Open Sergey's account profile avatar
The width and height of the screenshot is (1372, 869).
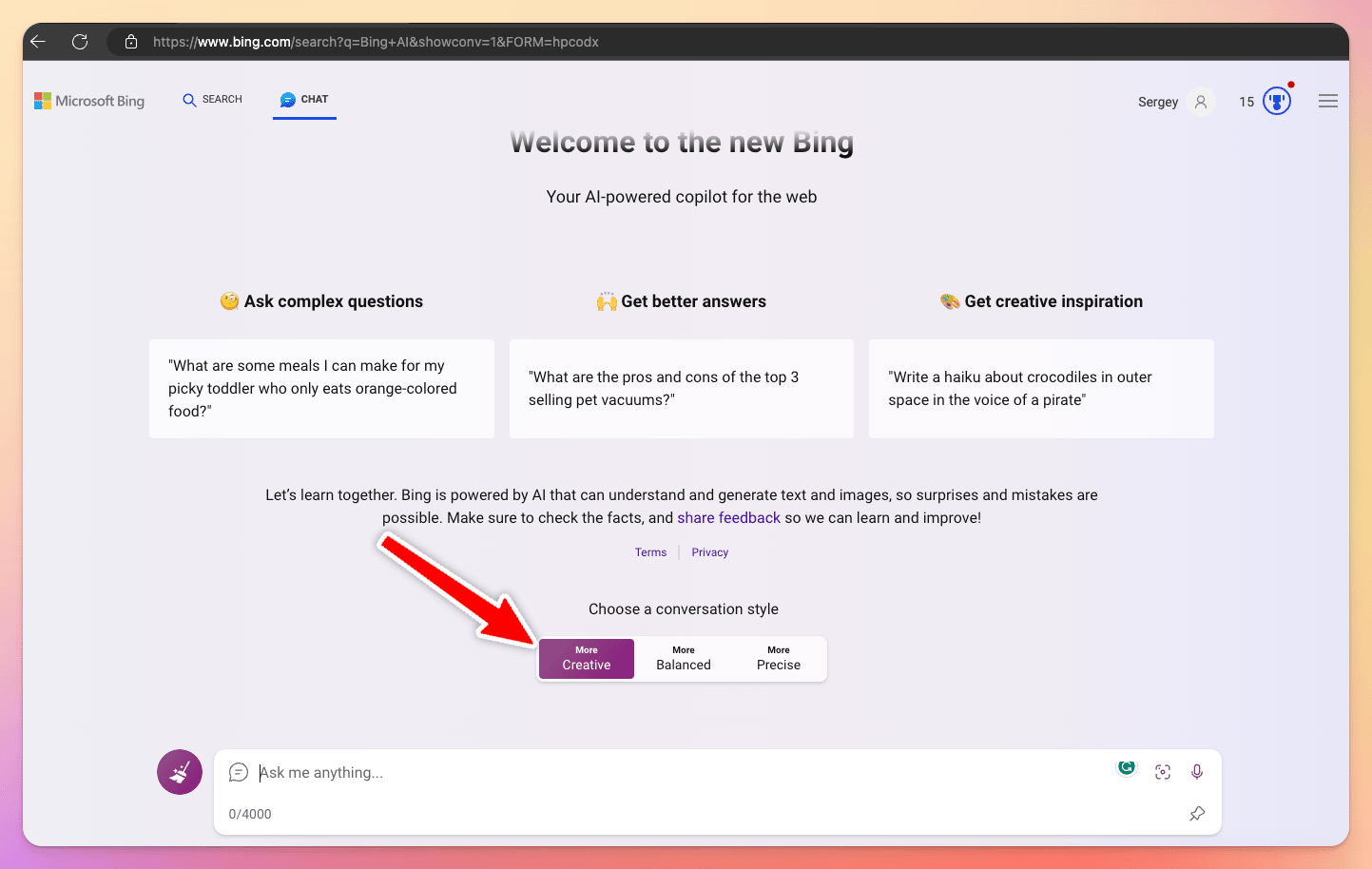pyautogui.click(x=1201, y=102)
